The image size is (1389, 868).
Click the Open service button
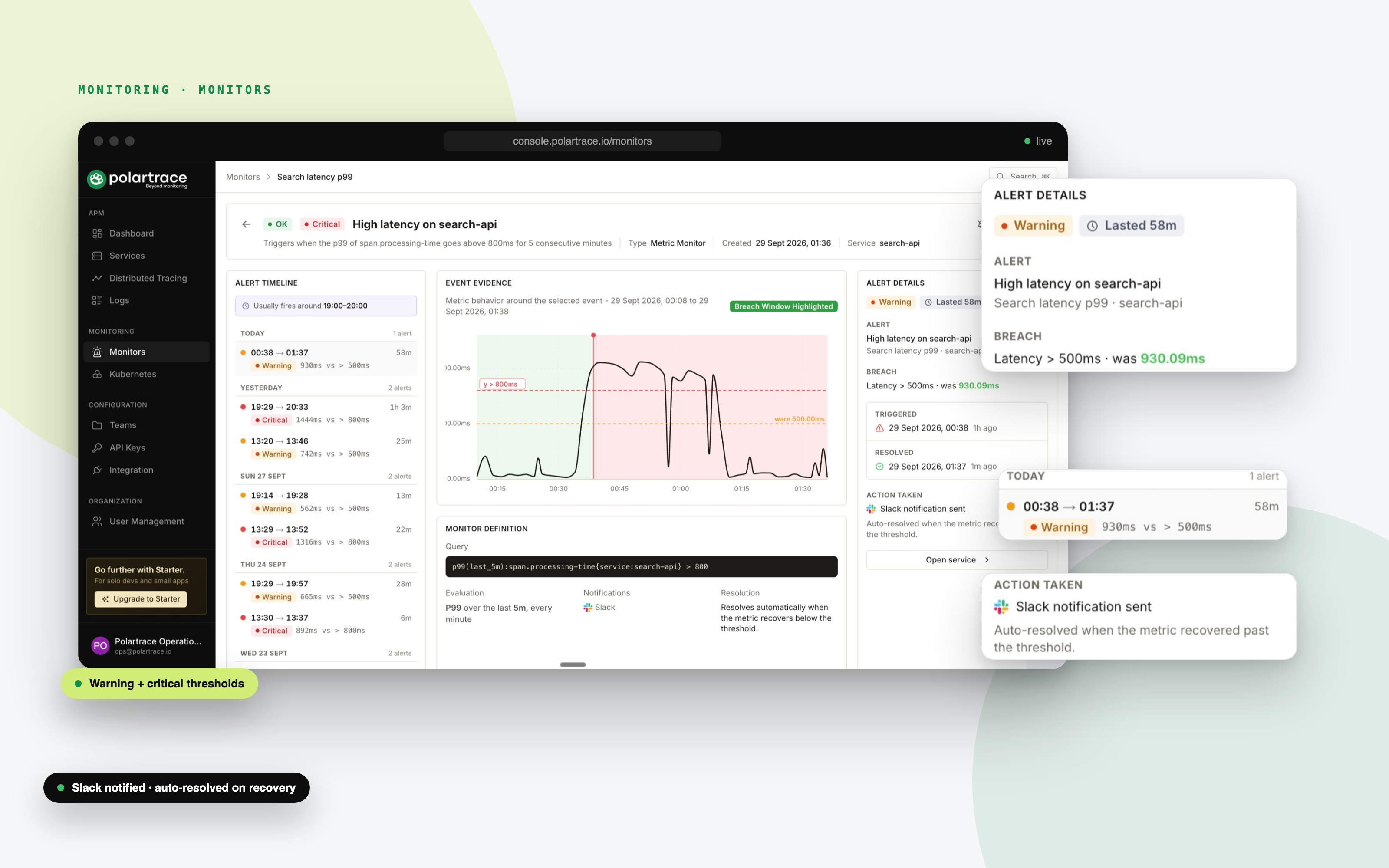[x=957, y=560]
